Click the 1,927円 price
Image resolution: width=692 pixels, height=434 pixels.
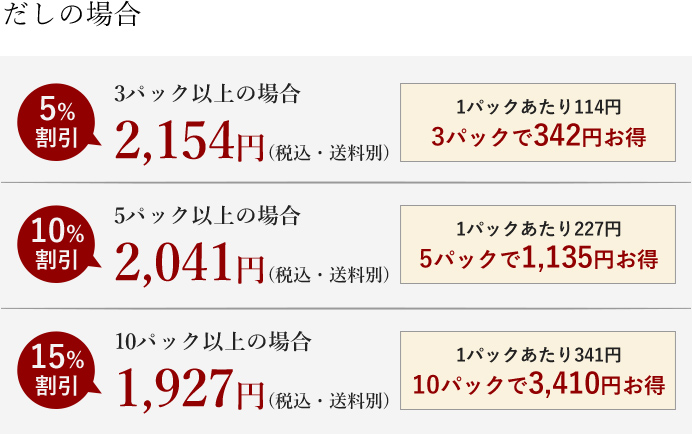pos(189,389)
